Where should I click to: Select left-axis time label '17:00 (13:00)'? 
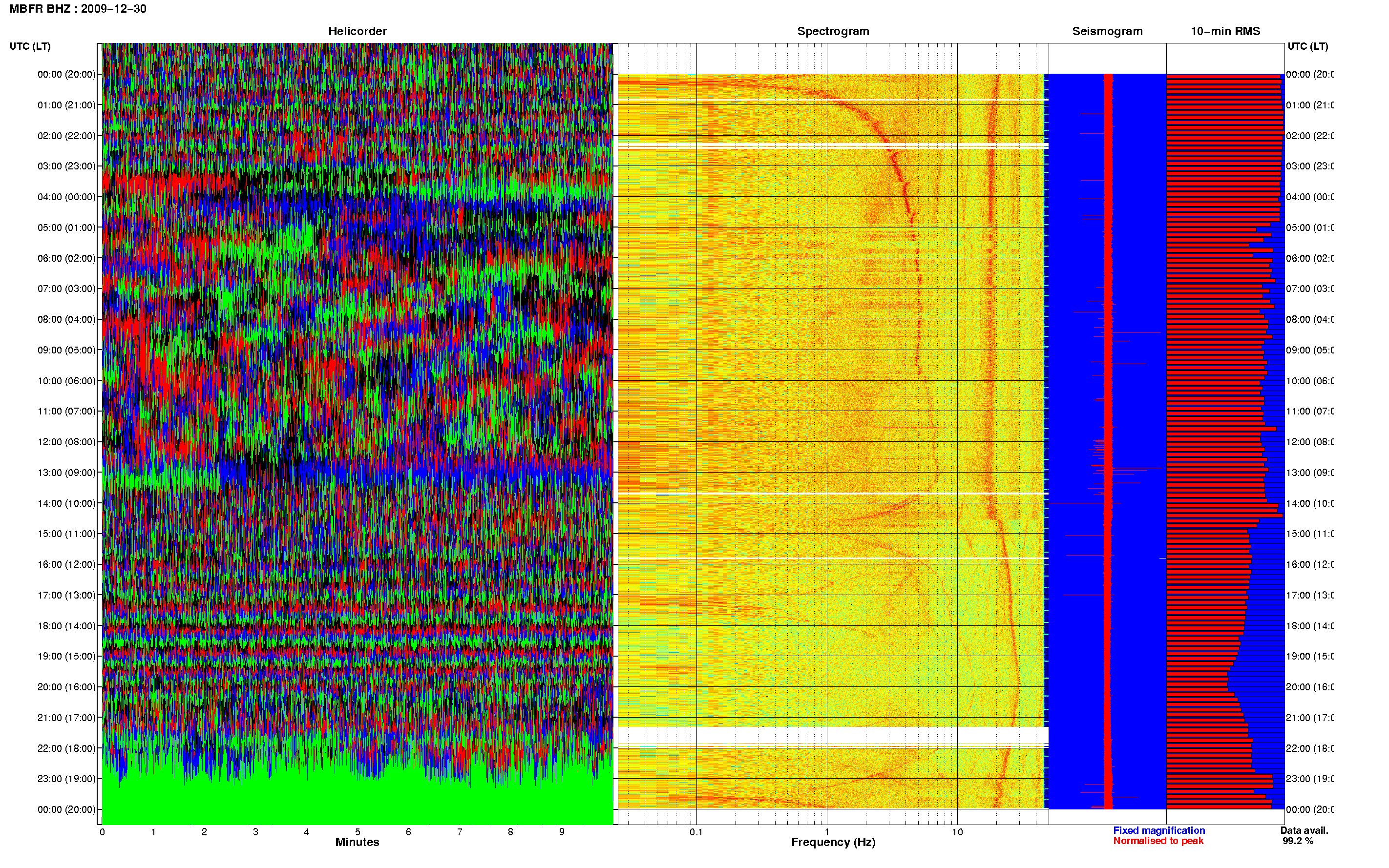[x=66, y=595]
